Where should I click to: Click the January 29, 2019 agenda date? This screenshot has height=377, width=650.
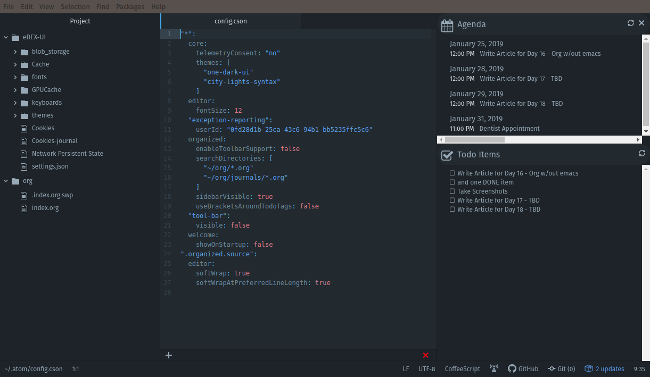476,94
